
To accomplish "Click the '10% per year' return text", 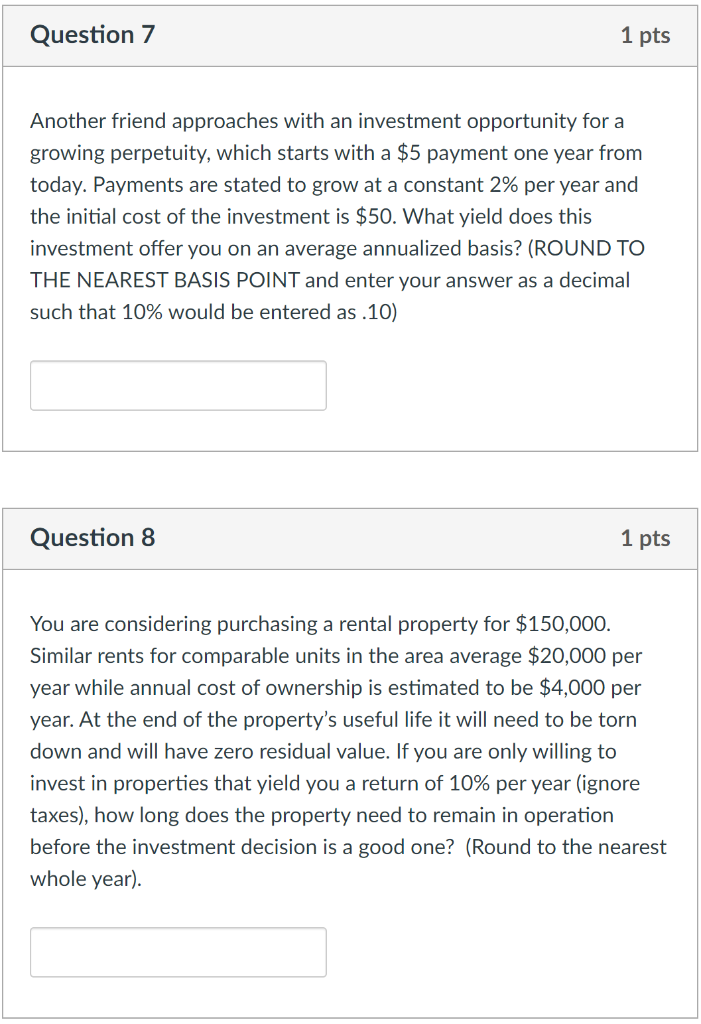I will pyautogui.click(x=510, y=783).
